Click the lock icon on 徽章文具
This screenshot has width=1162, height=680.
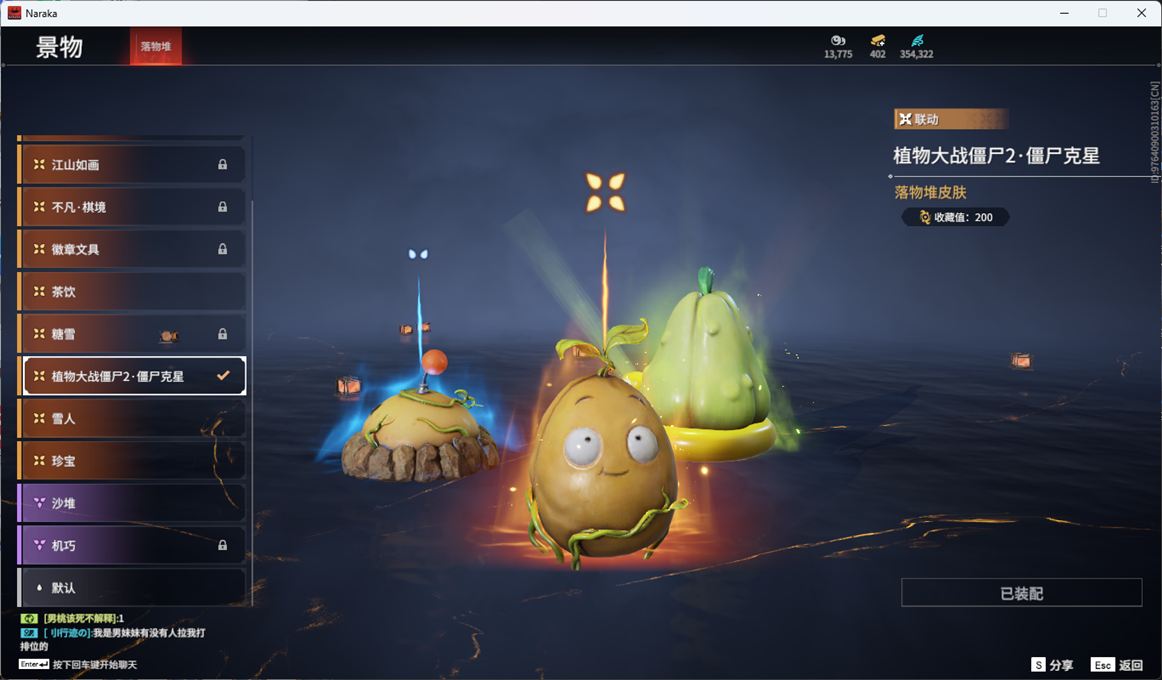222,249
